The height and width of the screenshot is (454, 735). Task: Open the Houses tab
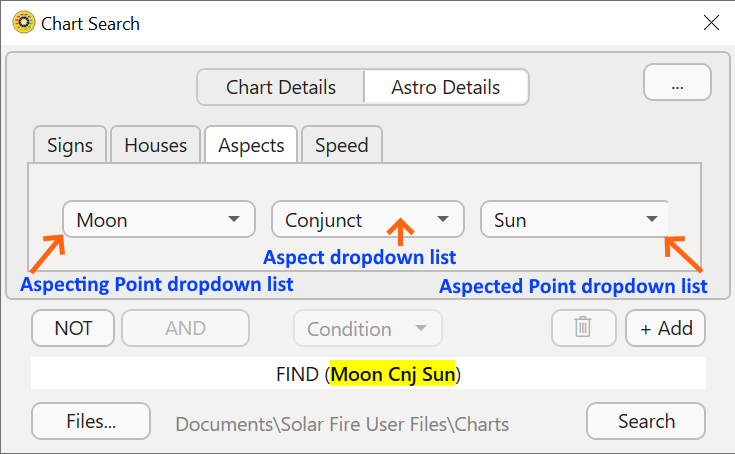[156, 145]
